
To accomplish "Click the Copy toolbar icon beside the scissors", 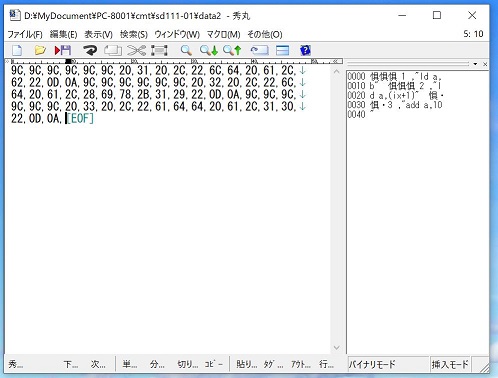I will pyautogui.click(x=113, y=50).
